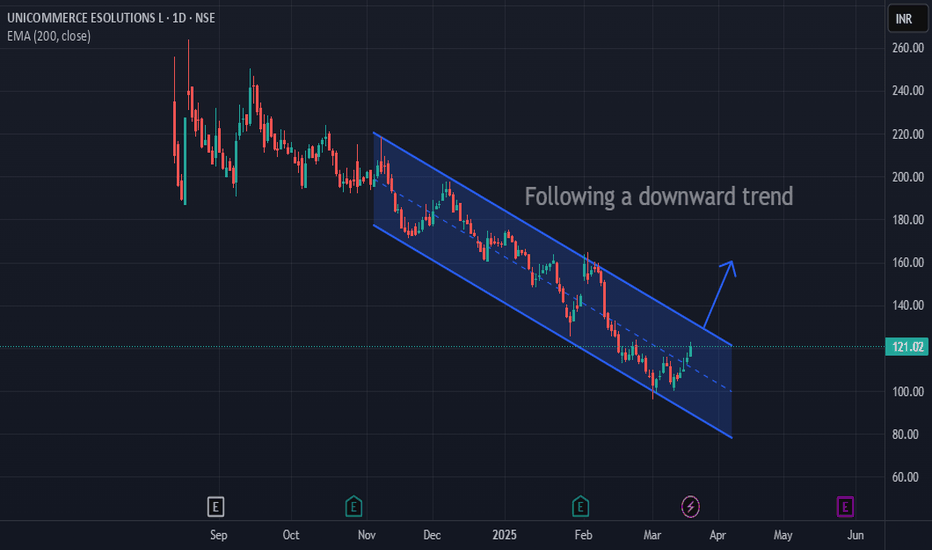Select the UNICOMMERCE ESOLUTIONS symbol title

click(x=111, y=18)
